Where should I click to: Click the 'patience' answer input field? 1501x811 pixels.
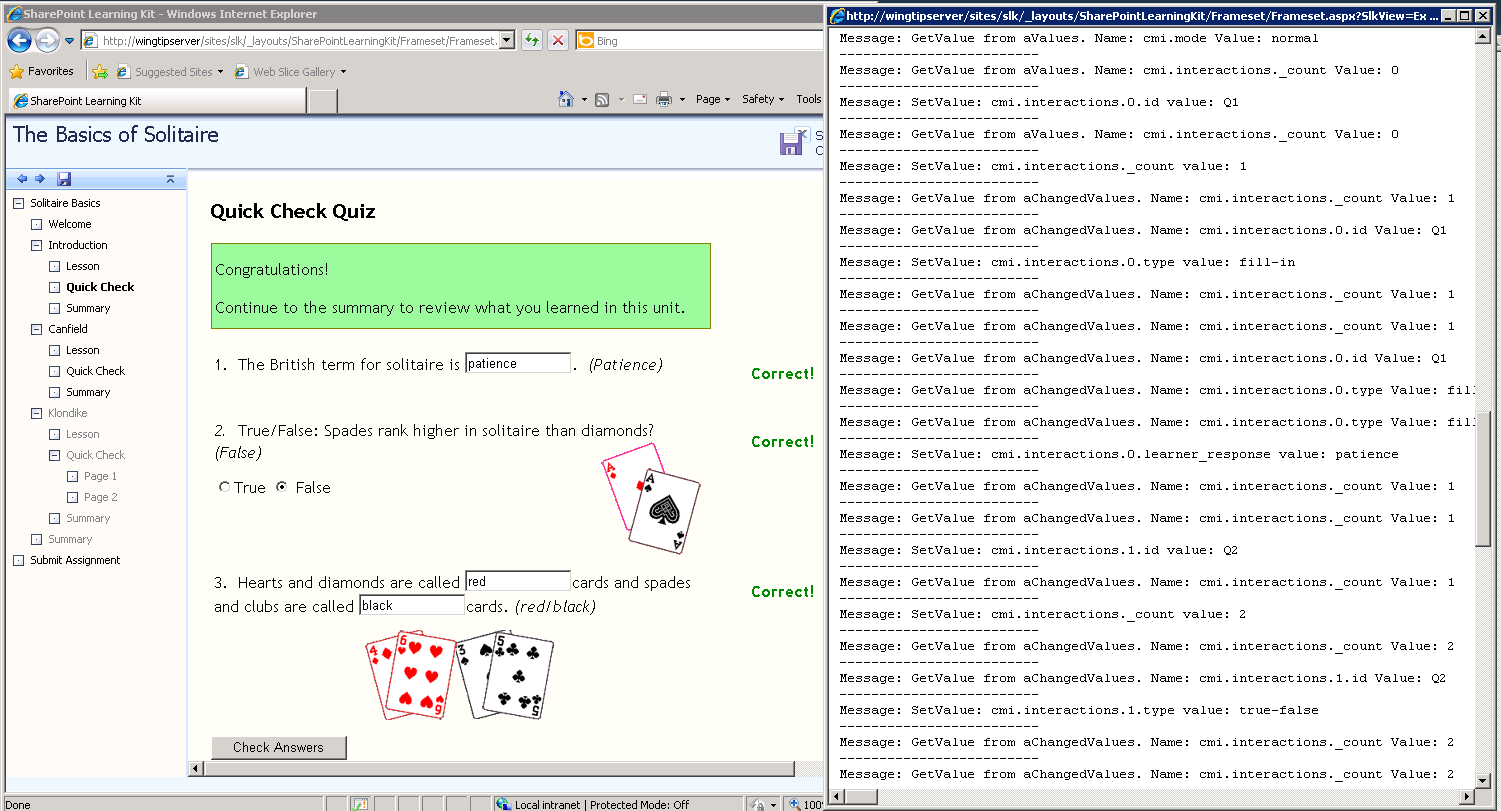click(x=518, y=364)
